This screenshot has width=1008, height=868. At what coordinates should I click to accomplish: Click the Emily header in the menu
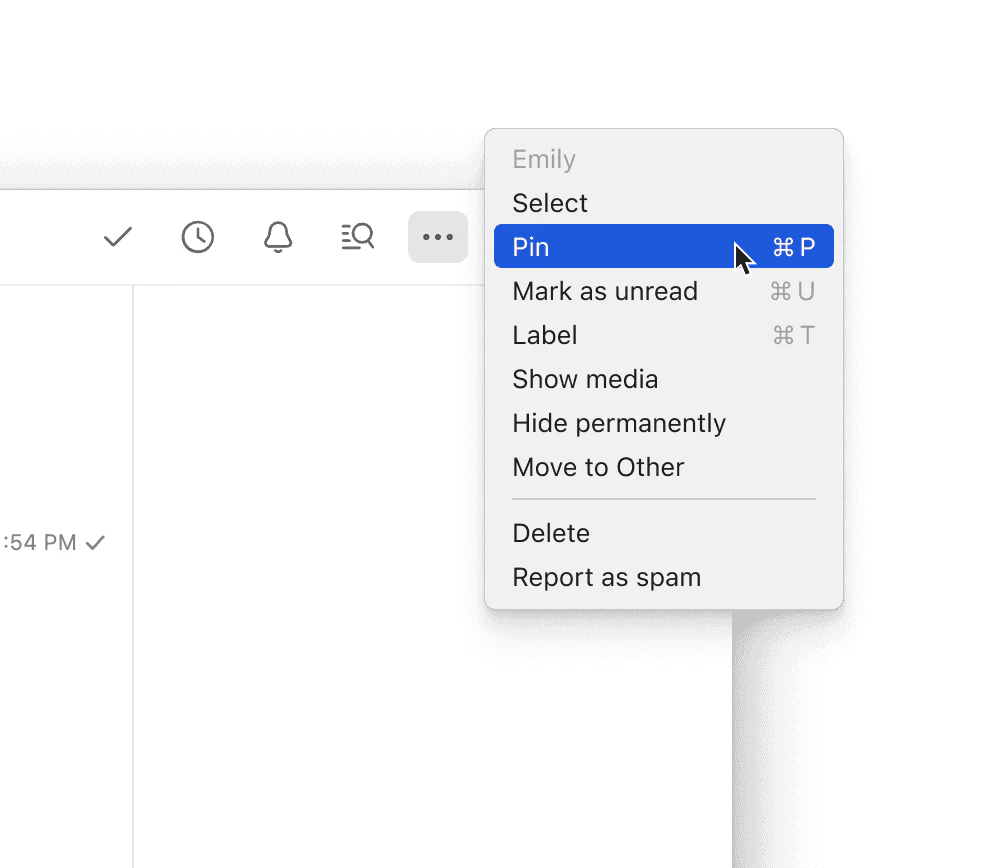tap(544, 160)
